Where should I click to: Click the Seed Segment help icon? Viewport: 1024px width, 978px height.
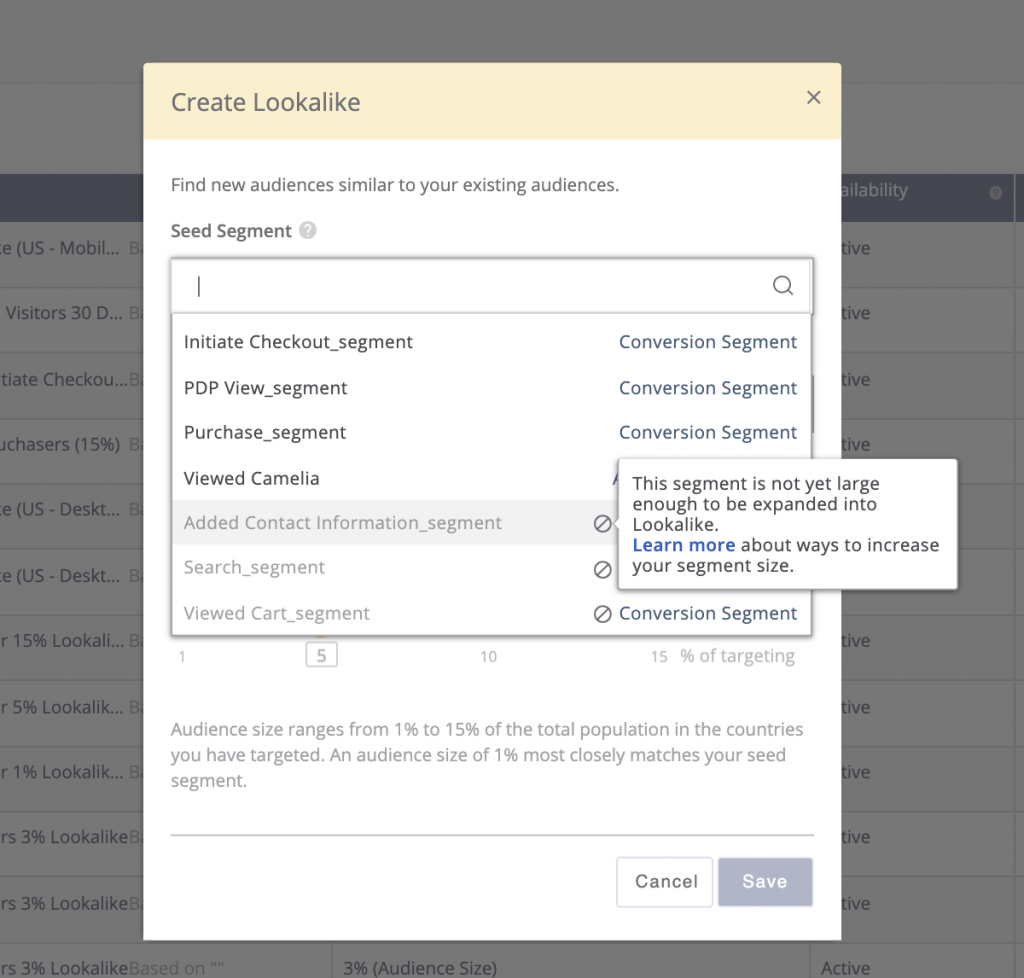(x=308, y=231)
